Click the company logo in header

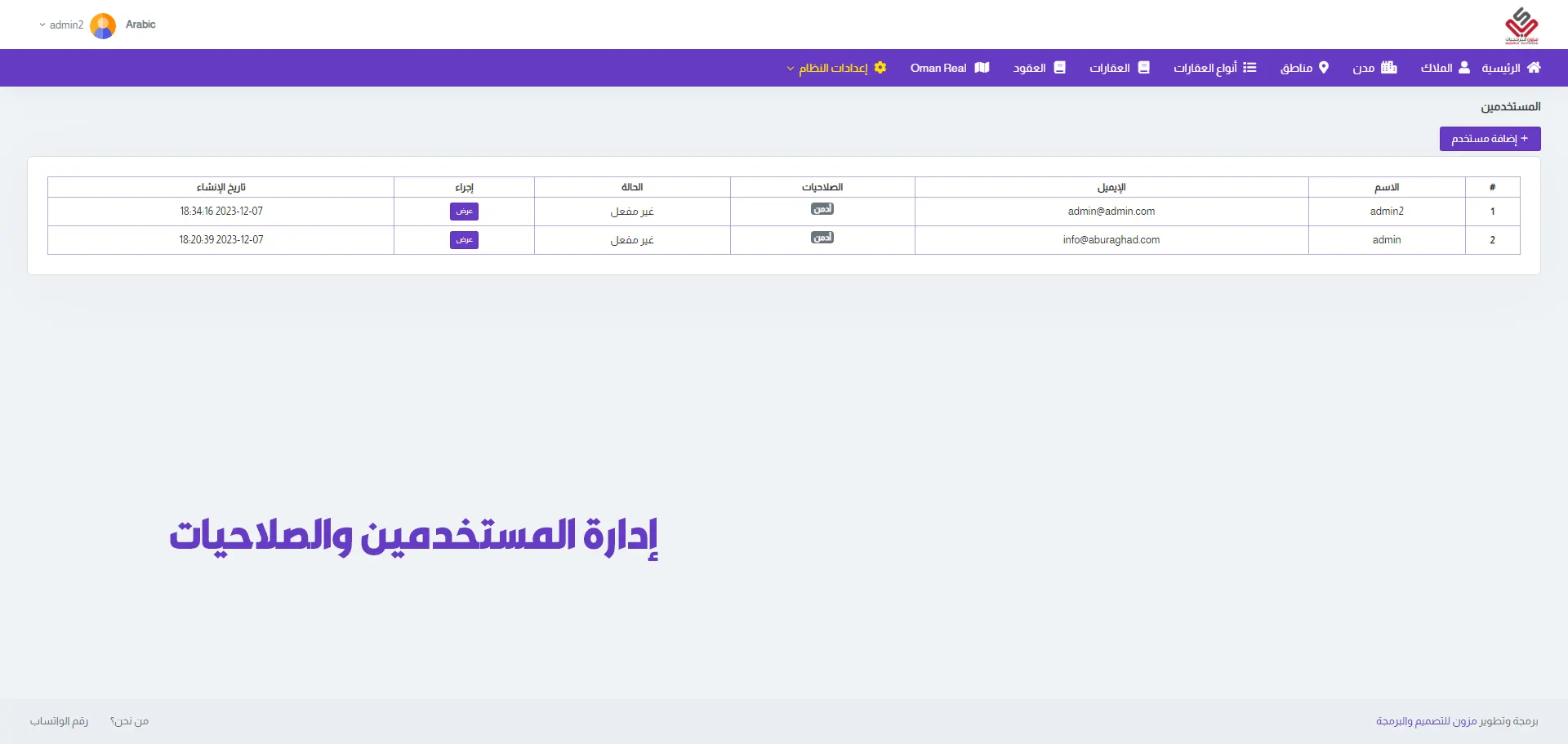[1521, 25]
